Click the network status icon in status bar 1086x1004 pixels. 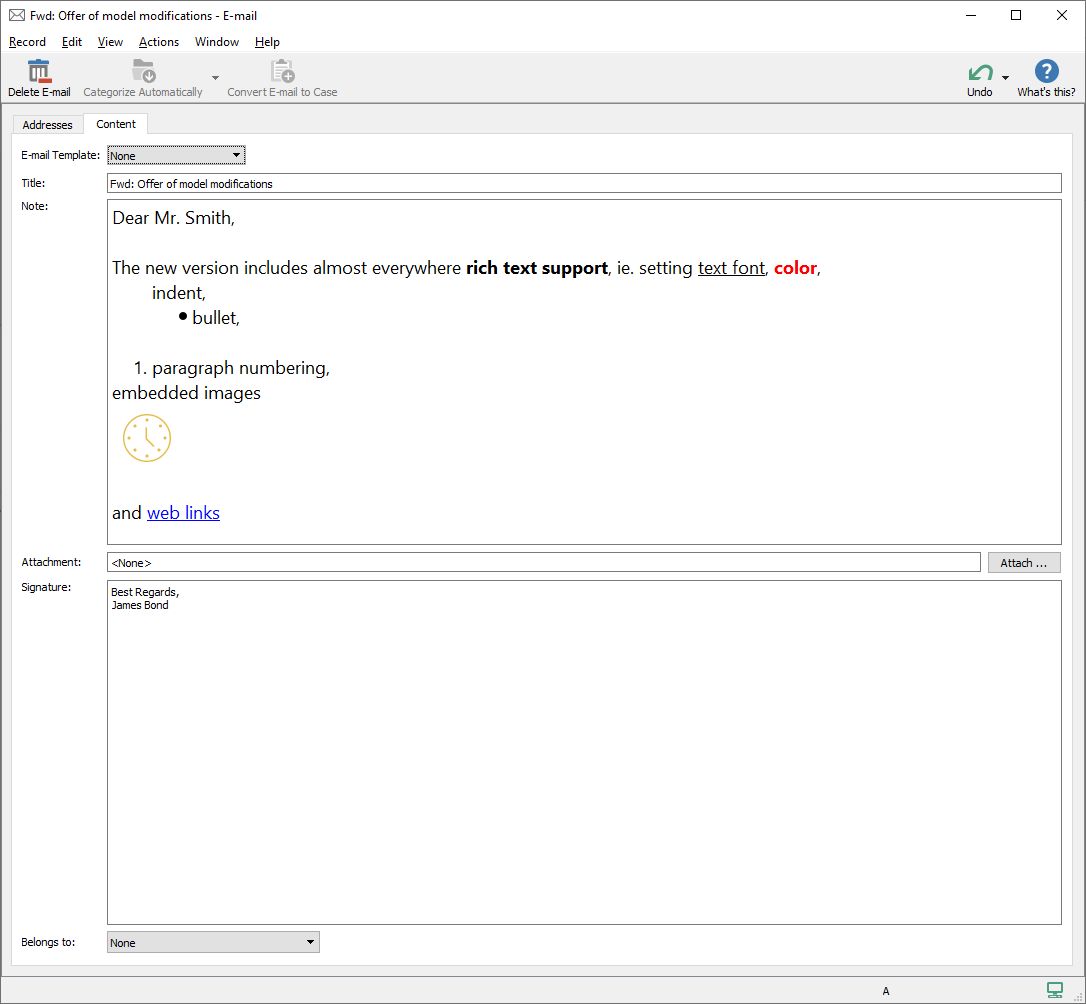point(1054,990)
